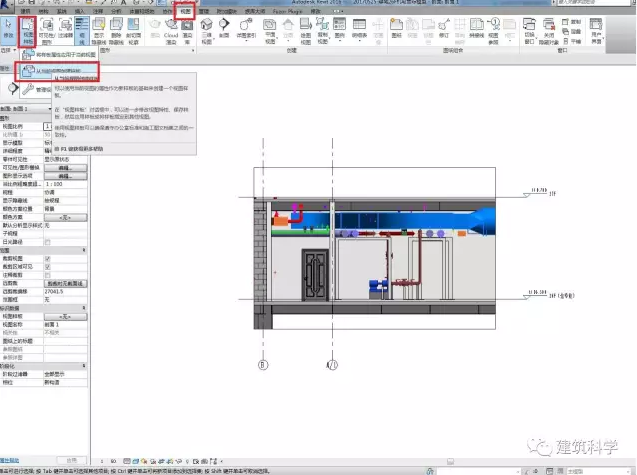Click the 阶段过滤器 value cell

65,374
